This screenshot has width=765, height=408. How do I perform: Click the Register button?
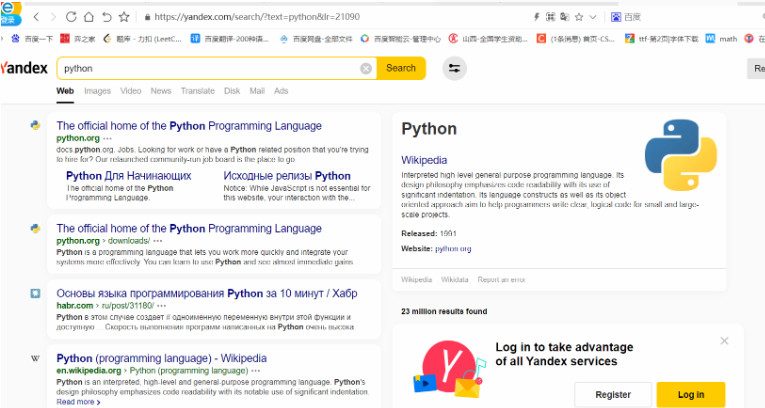(613, 394)
